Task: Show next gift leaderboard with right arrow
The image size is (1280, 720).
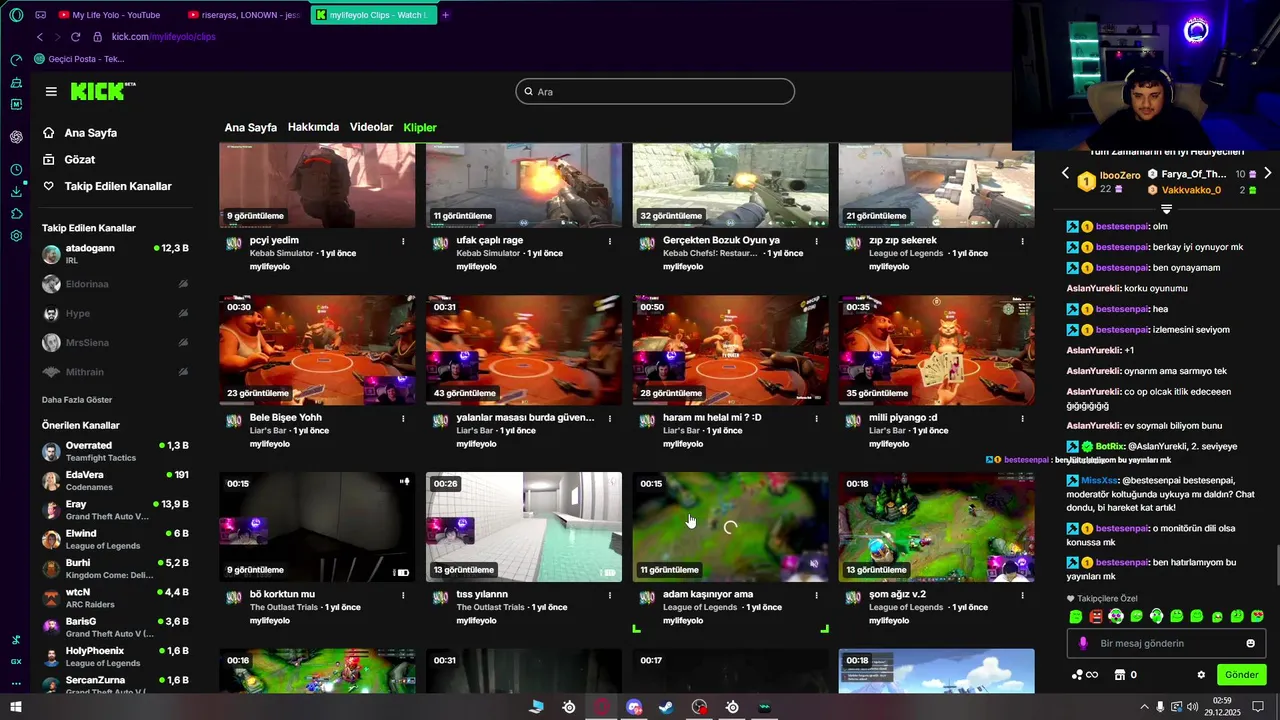Action: 1267,173
